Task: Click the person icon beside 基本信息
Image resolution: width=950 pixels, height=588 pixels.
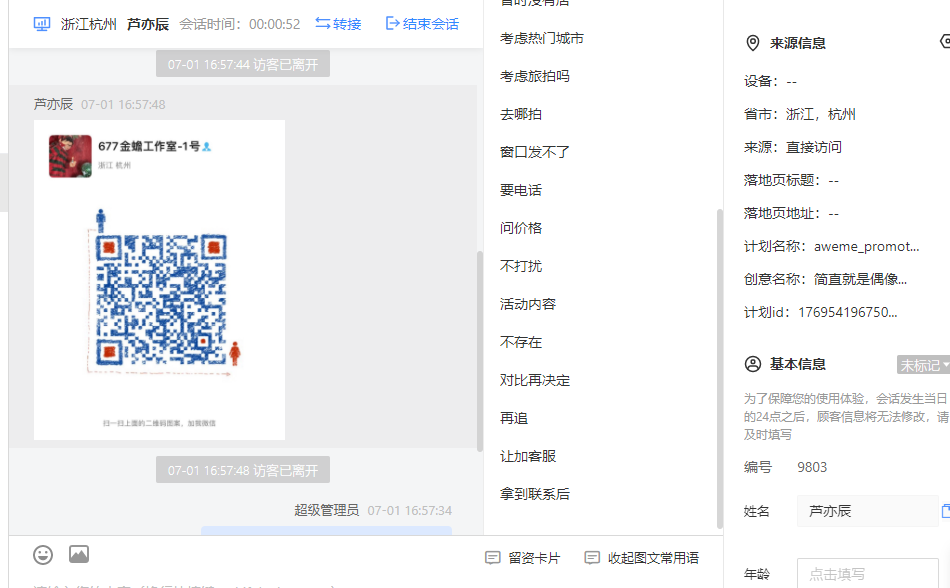Action: (752, 364)
